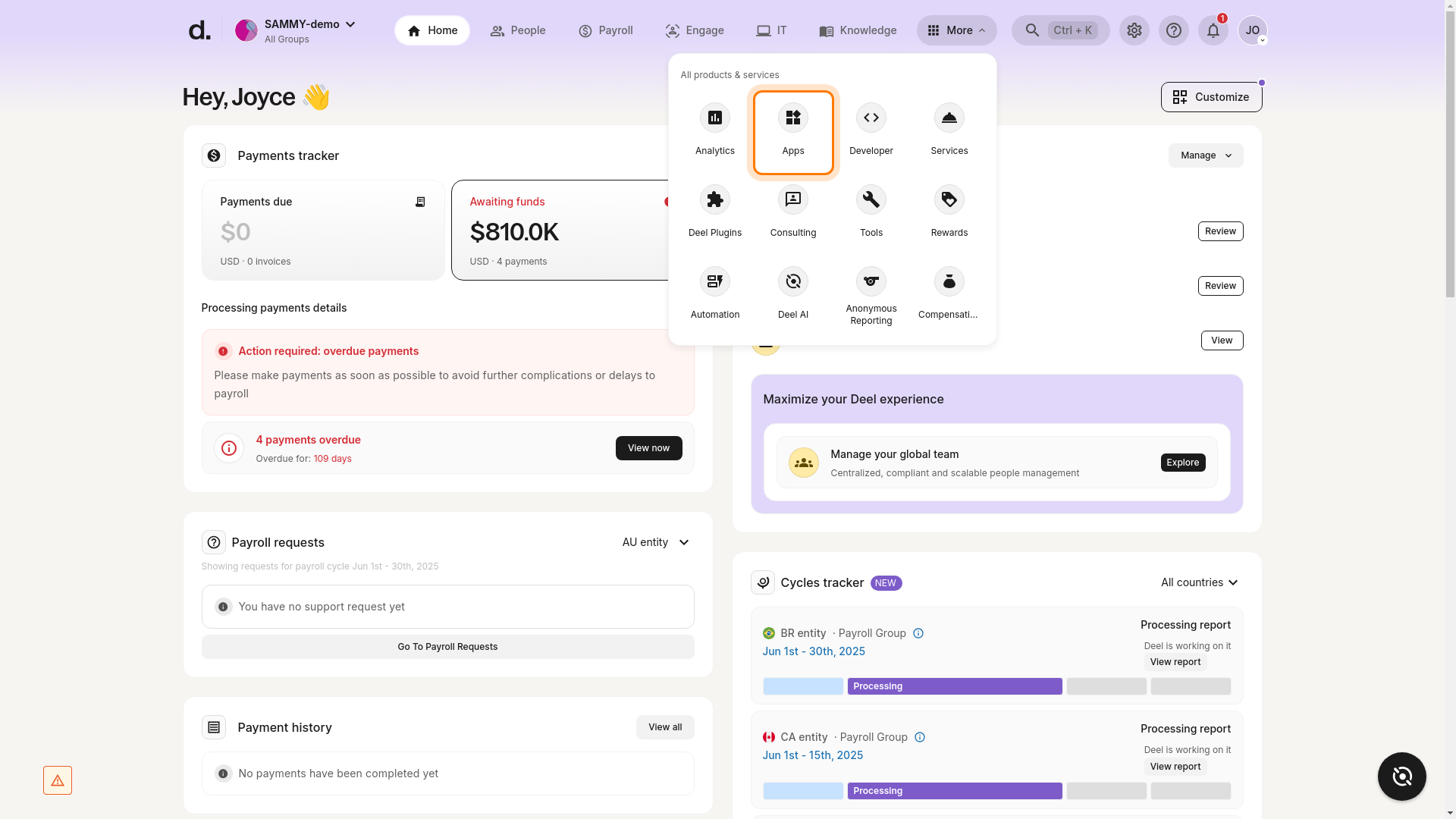Go to the Home tab
1456x819 pixels.
431,30
